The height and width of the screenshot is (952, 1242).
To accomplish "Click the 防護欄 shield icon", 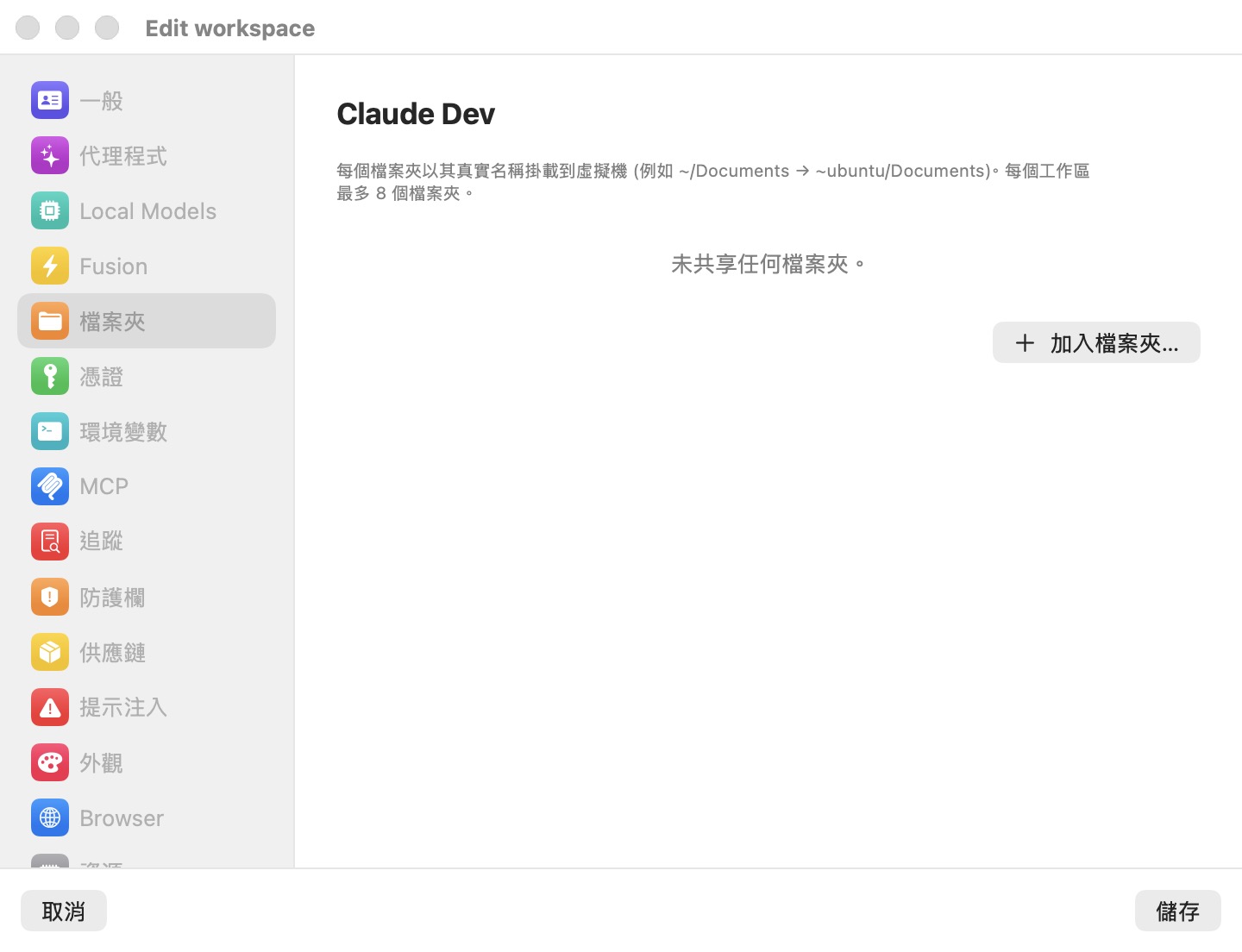I will [50, 597].
